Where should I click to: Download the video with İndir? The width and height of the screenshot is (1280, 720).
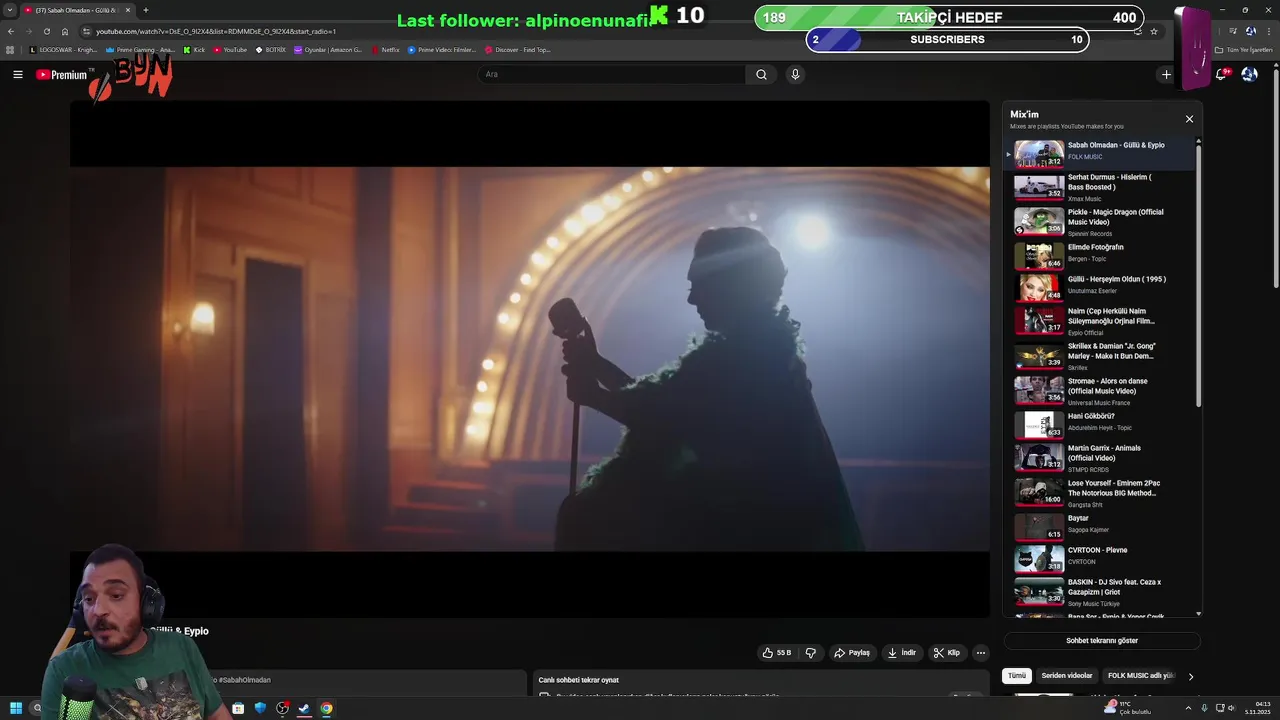(901, 653)
